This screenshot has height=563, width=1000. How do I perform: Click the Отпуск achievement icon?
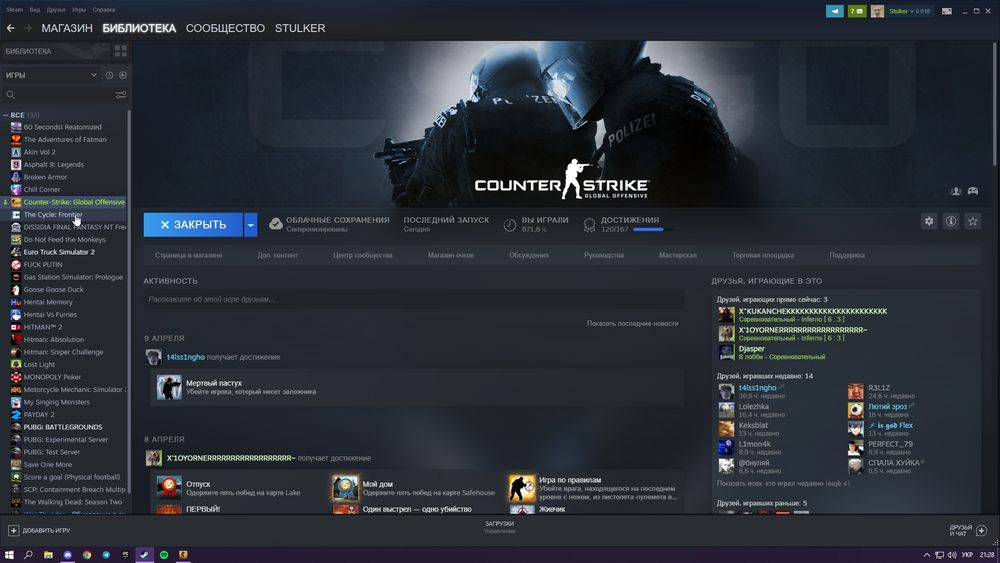(x=169, y=488)
